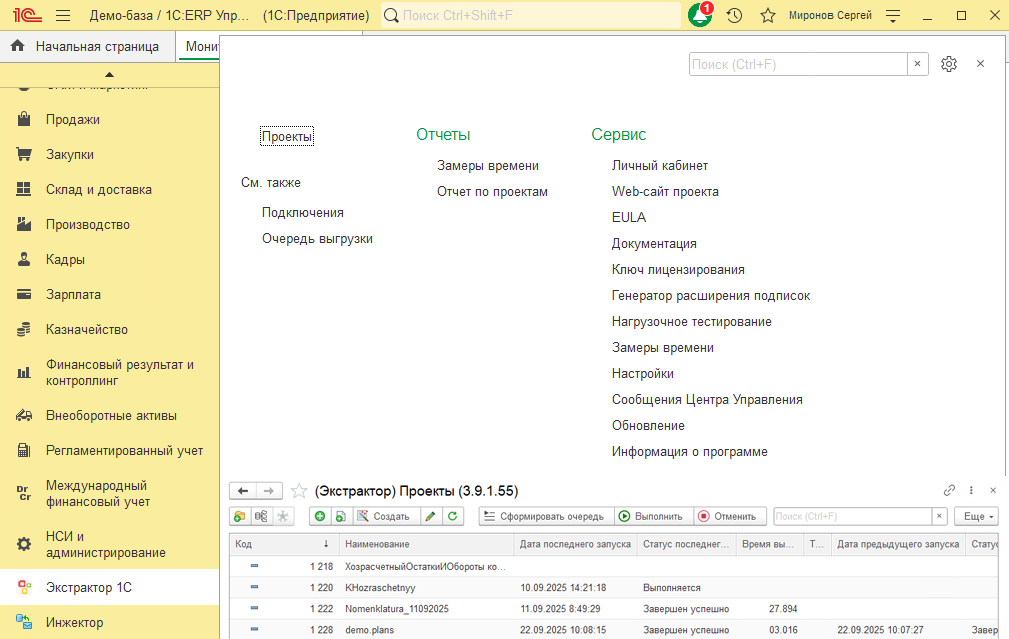Click the 1C logo icon
This screenshot has height=639, width=1009.
[x=26, y=15]
